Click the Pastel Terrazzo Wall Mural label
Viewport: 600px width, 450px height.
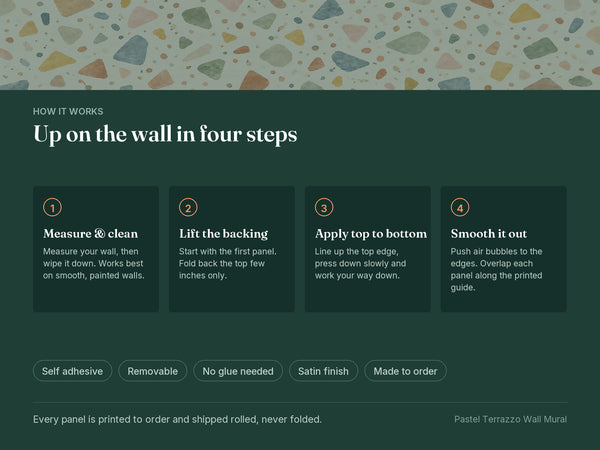510,419
